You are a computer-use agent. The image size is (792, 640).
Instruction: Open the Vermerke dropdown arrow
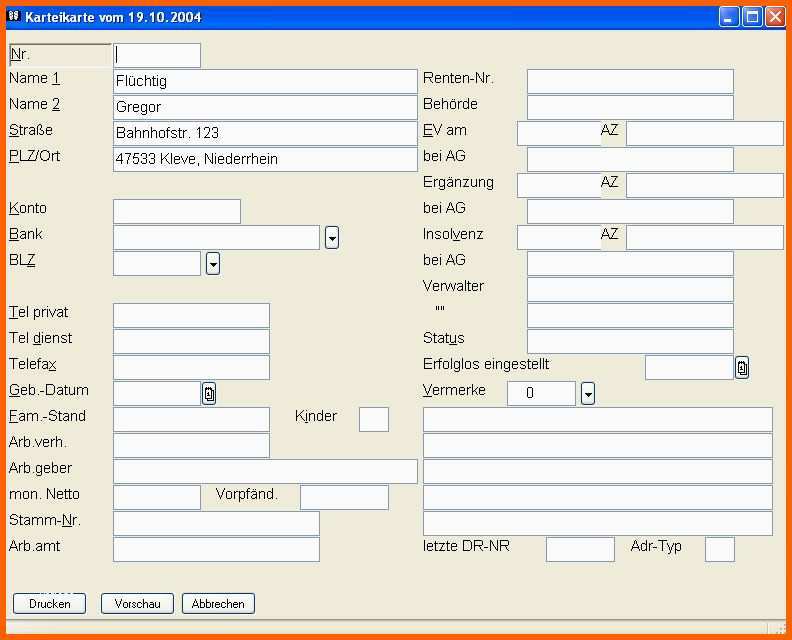tap(588, 393)
